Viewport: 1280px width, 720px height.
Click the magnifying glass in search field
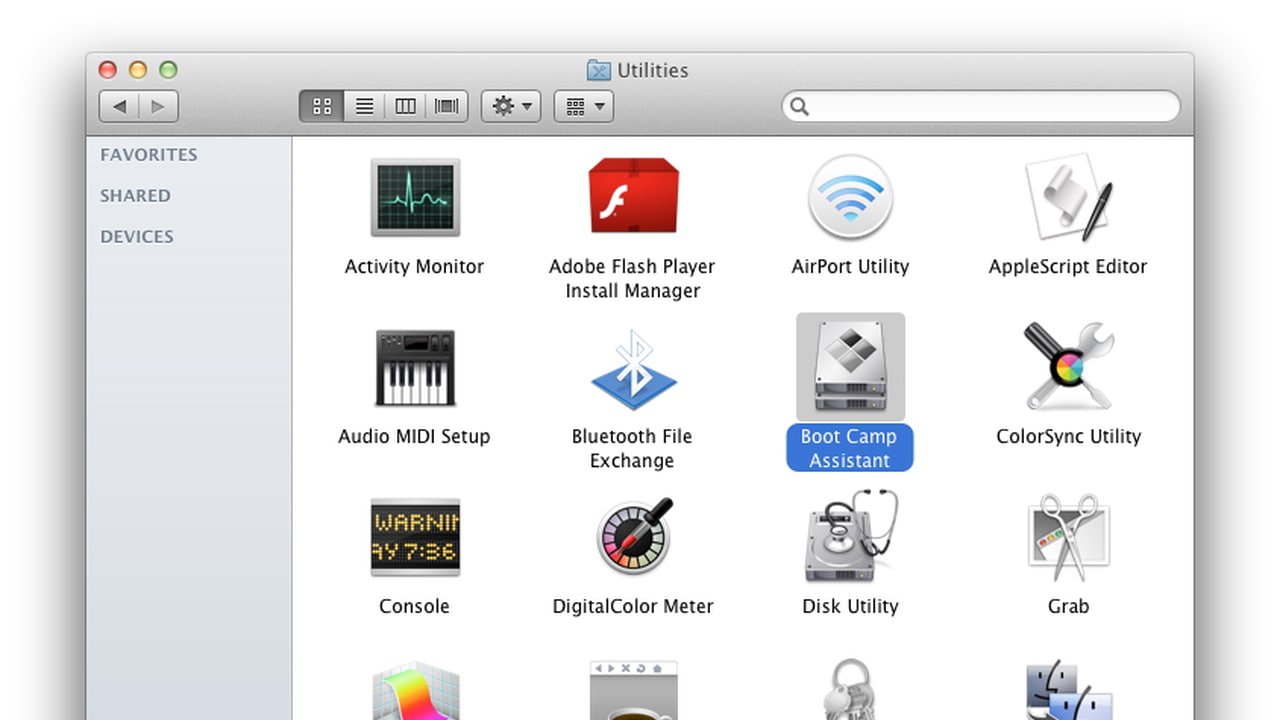coord(800,106)
